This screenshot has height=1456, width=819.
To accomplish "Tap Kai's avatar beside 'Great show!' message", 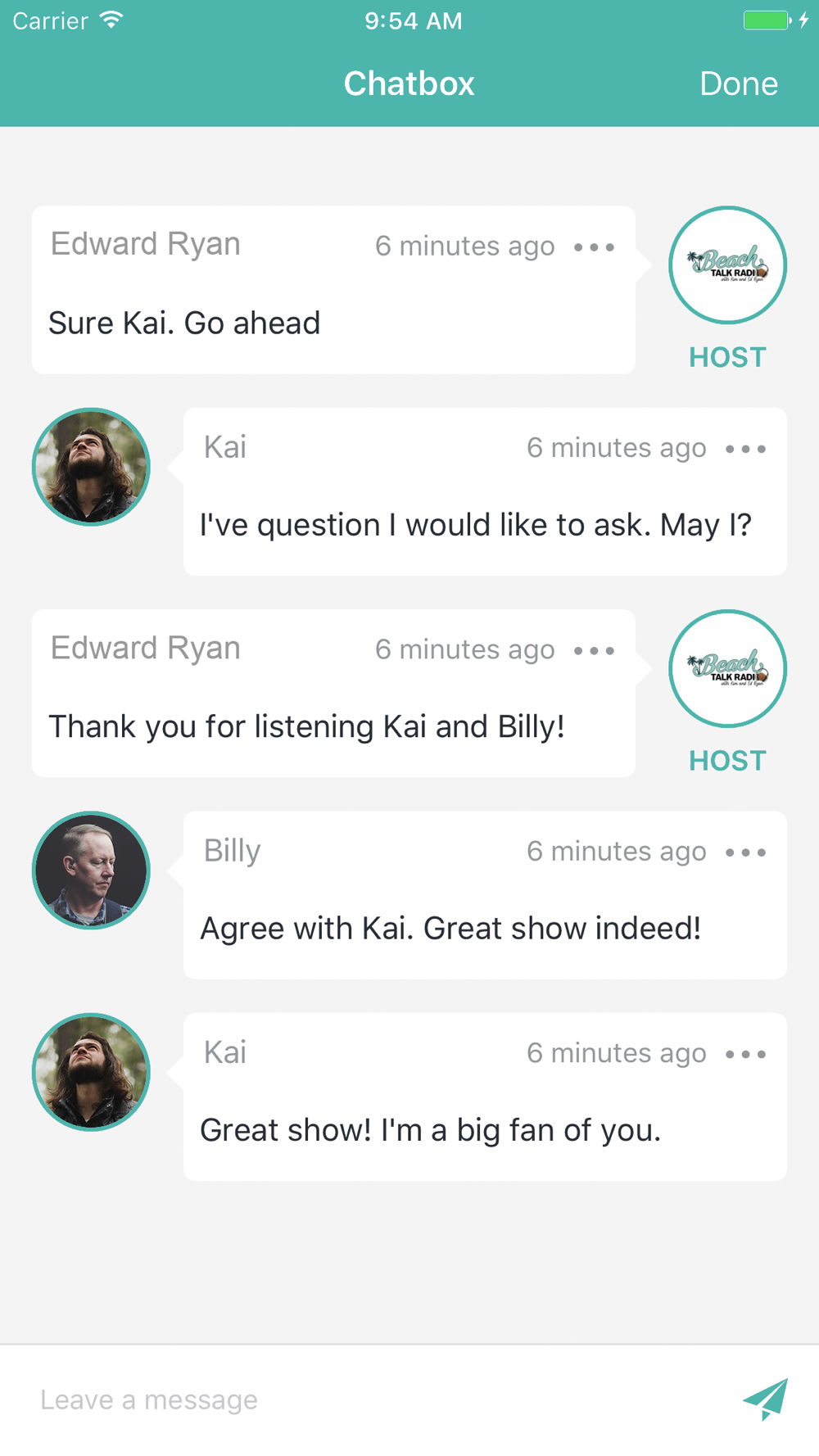I will pos(91,1072).
